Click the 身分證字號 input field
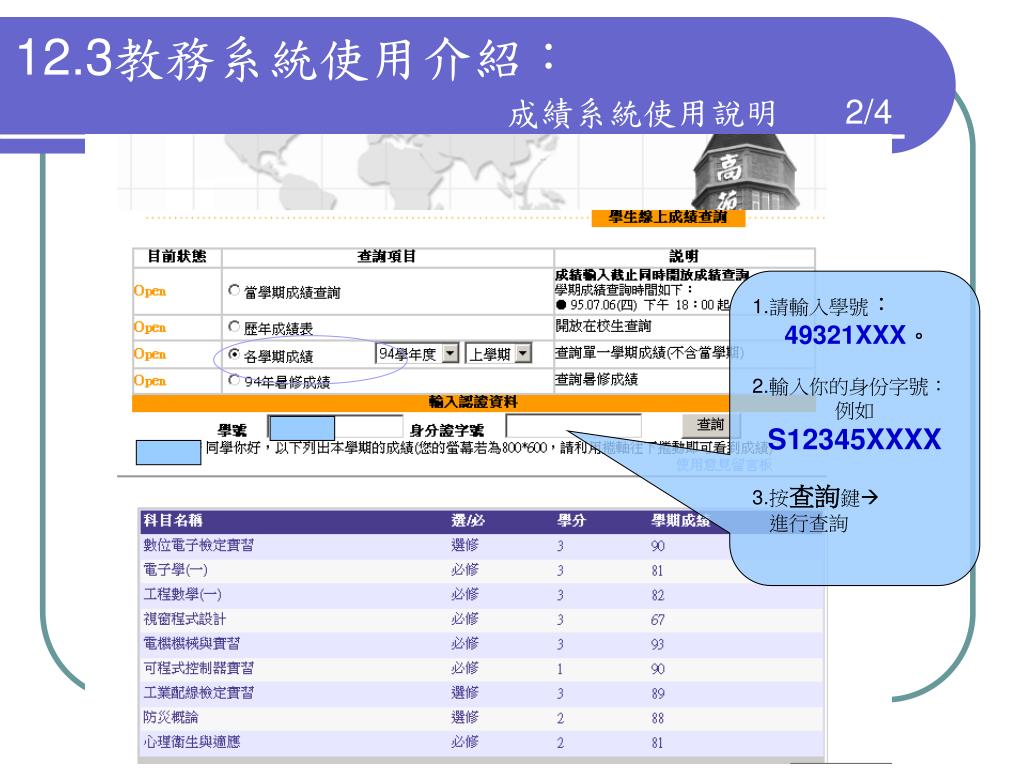Screen dimensions: 1024x768 click(573, 426)
